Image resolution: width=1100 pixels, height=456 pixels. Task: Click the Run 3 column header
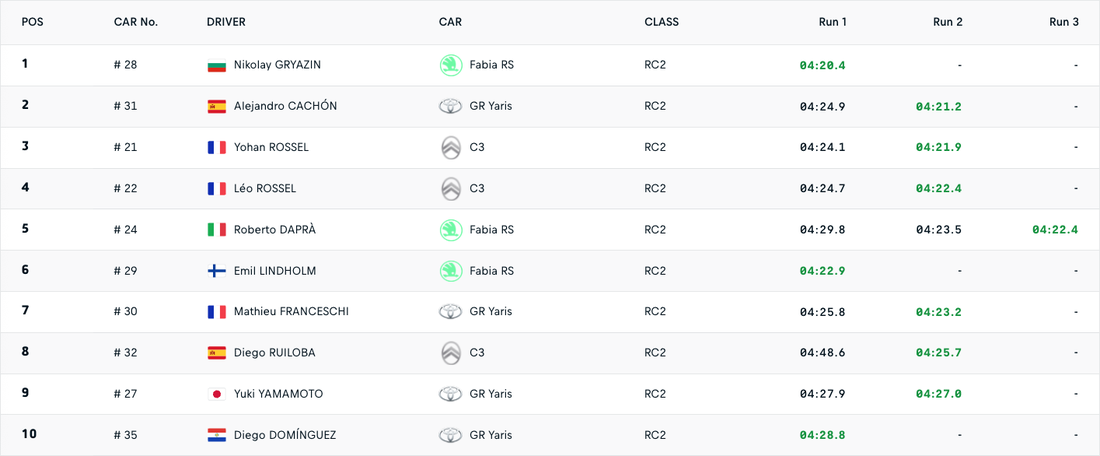tap(1064, 22)
